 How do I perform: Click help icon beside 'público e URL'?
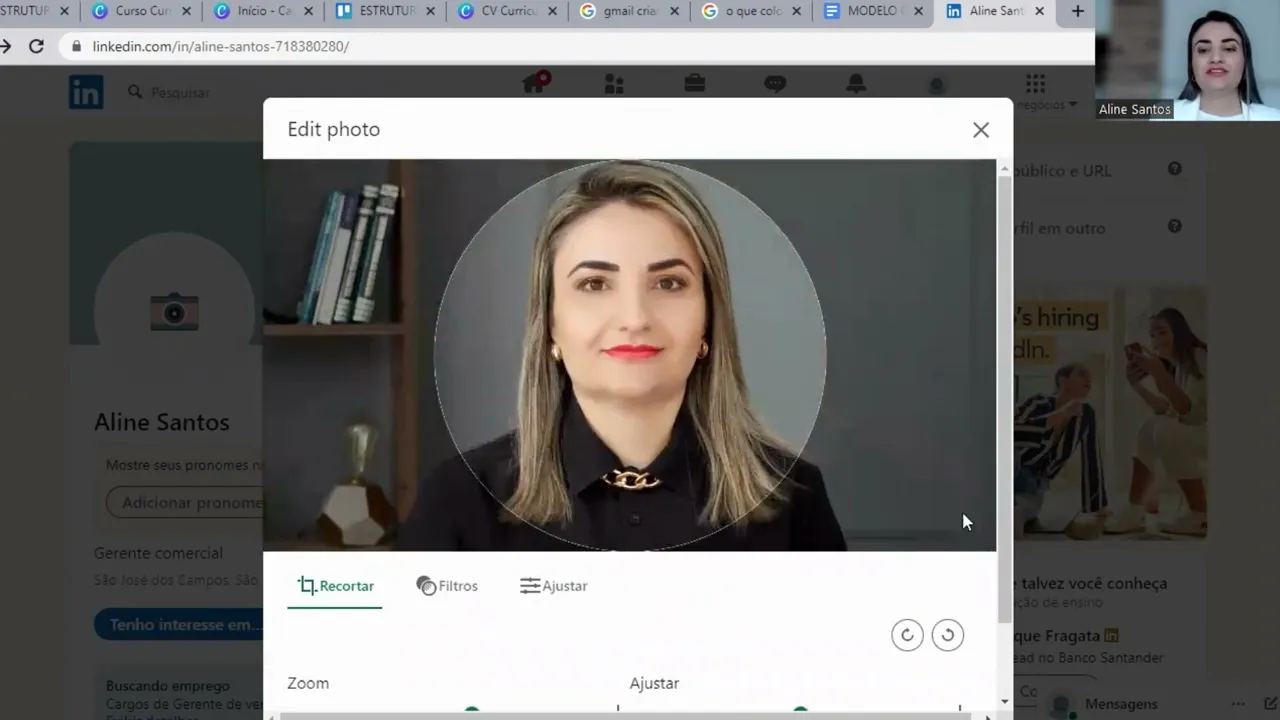click(x=1175, y=169)
